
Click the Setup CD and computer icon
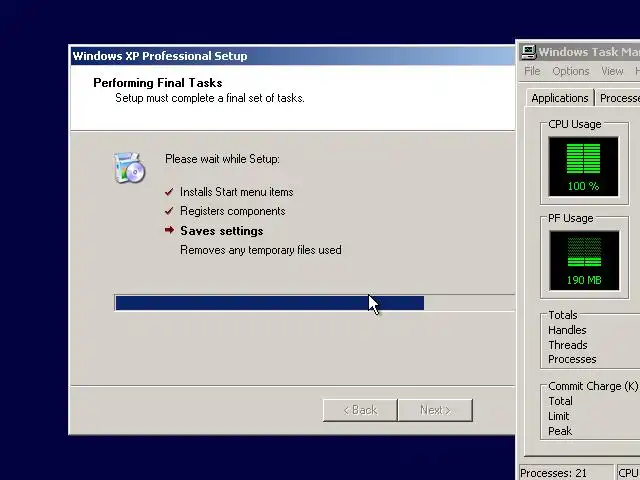(x=129, y=167)
